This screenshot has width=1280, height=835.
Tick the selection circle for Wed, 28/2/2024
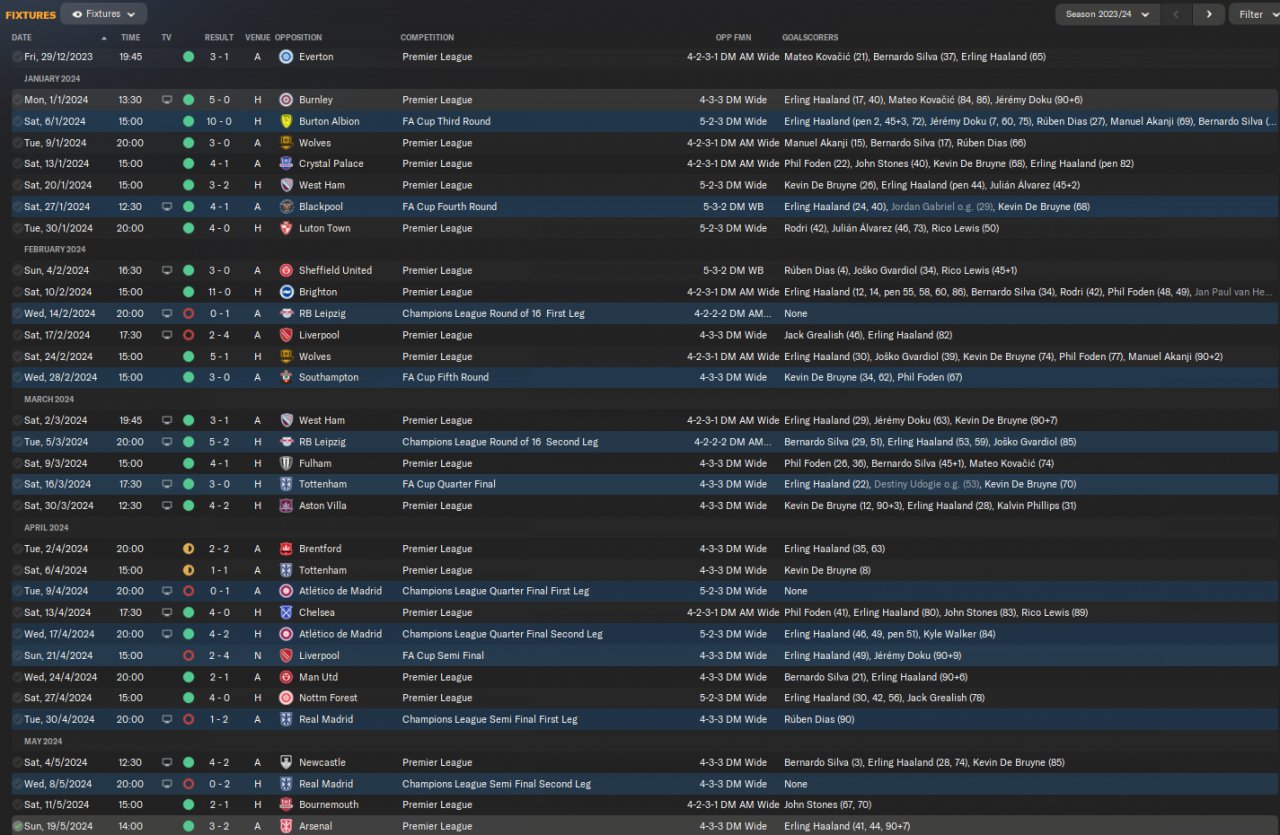(17, 378)
